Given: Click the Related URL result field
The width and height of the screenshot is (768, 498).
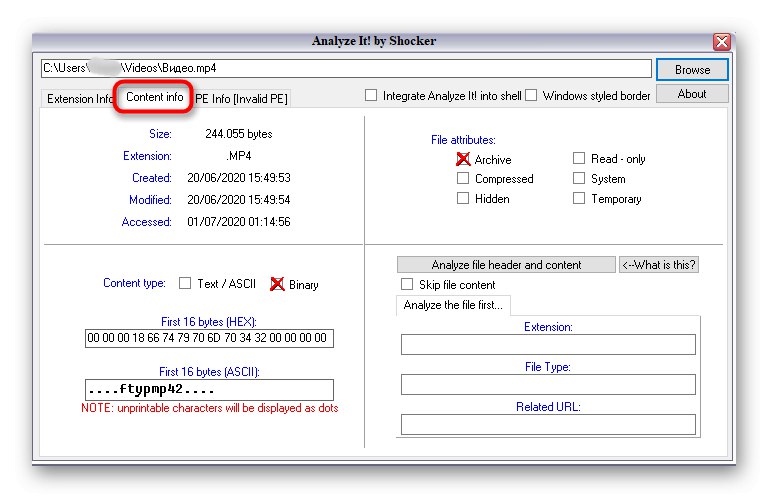Looking at the screenshot, I should (548, 425).
